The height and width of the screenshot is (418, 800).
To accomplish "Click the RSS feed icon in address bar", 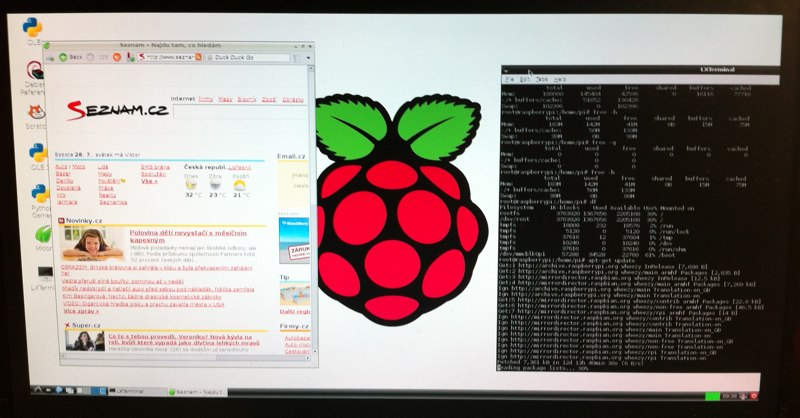I will (198, 57).
